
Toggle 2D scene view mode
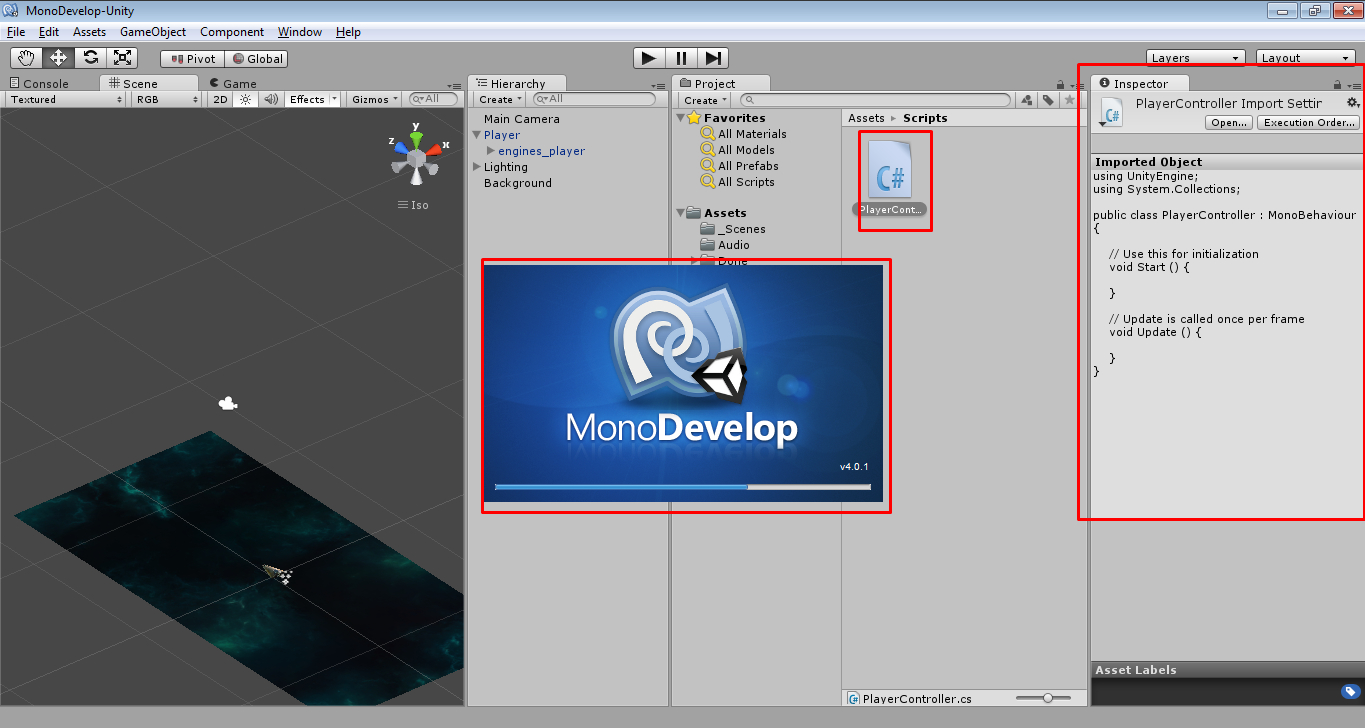point(220,99)
